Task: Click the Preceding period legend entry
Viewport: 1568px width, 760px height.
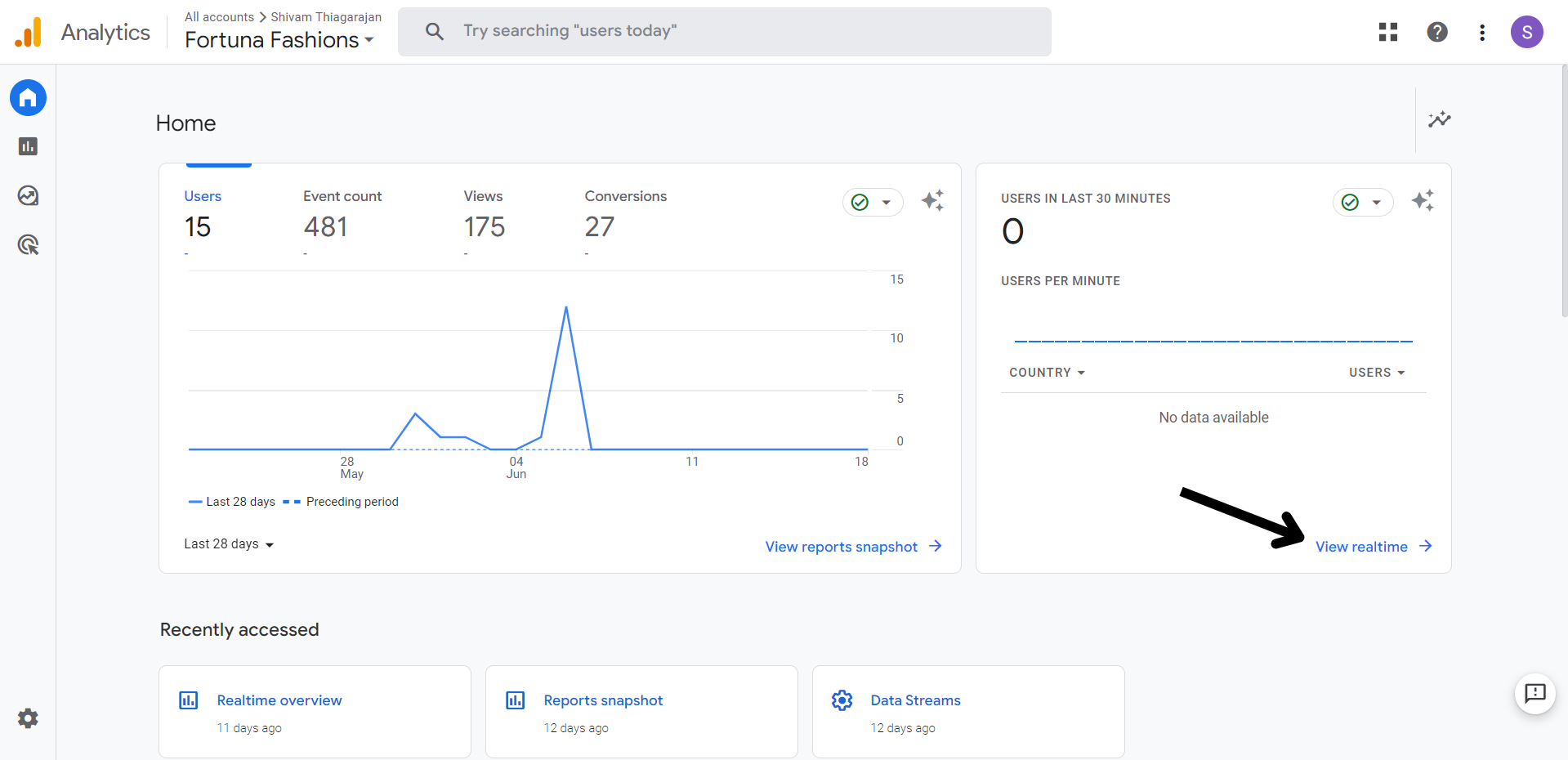Action: (341, 502)
